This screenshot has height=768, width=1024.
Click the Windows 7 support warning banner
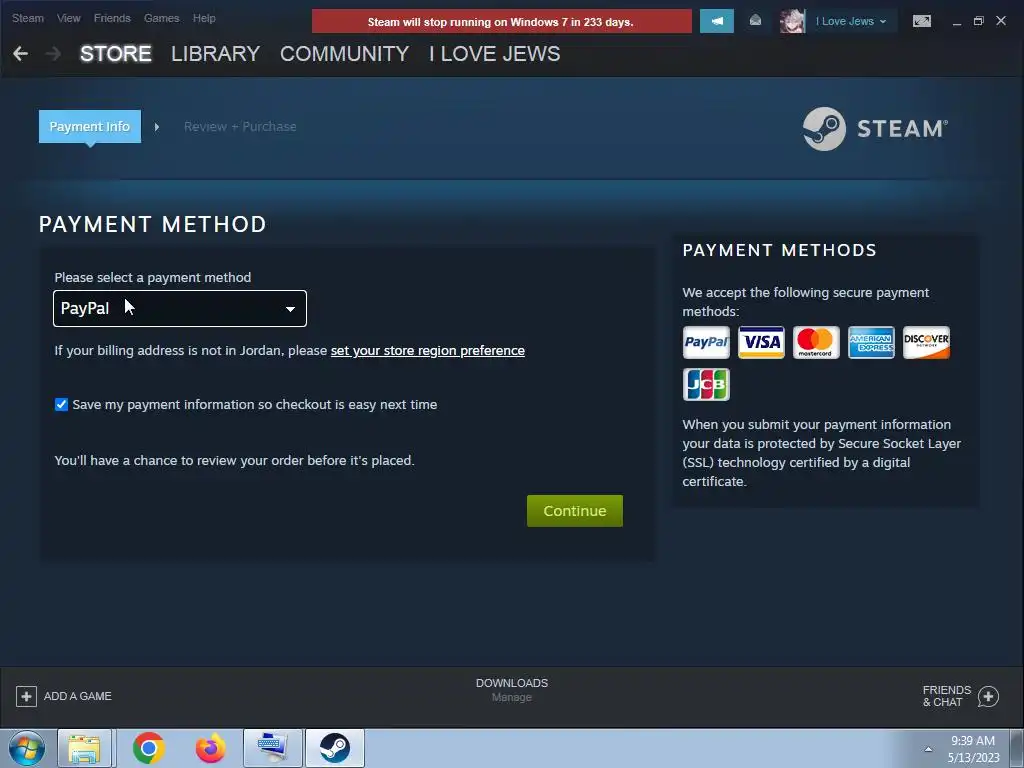pyautogui.click(x=502, y=21)
